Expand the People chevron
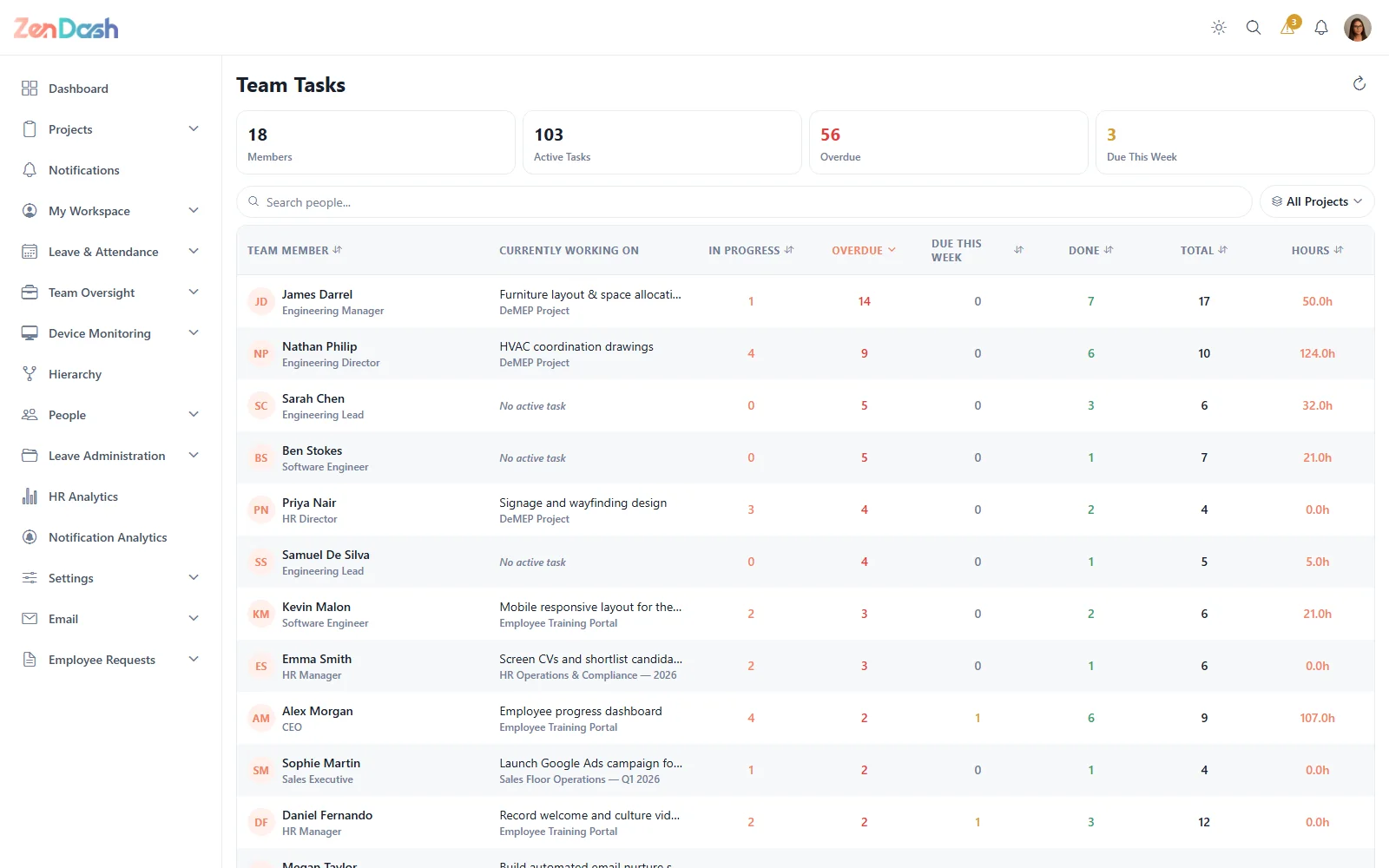The width and height of the screenshot is (1389, 868). 194,415
